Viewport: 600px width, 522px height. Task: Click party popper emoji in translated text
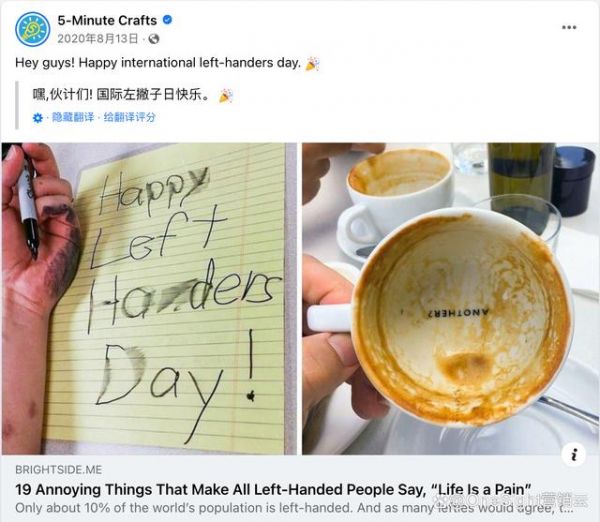click(226, 96)
